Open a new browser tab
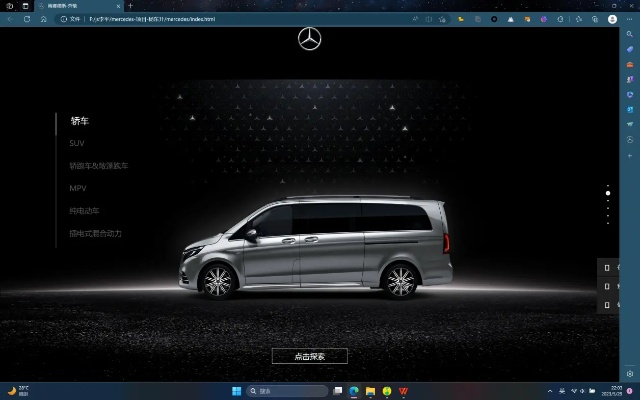Viewport: 640px width, 400px height. [130, 6]
